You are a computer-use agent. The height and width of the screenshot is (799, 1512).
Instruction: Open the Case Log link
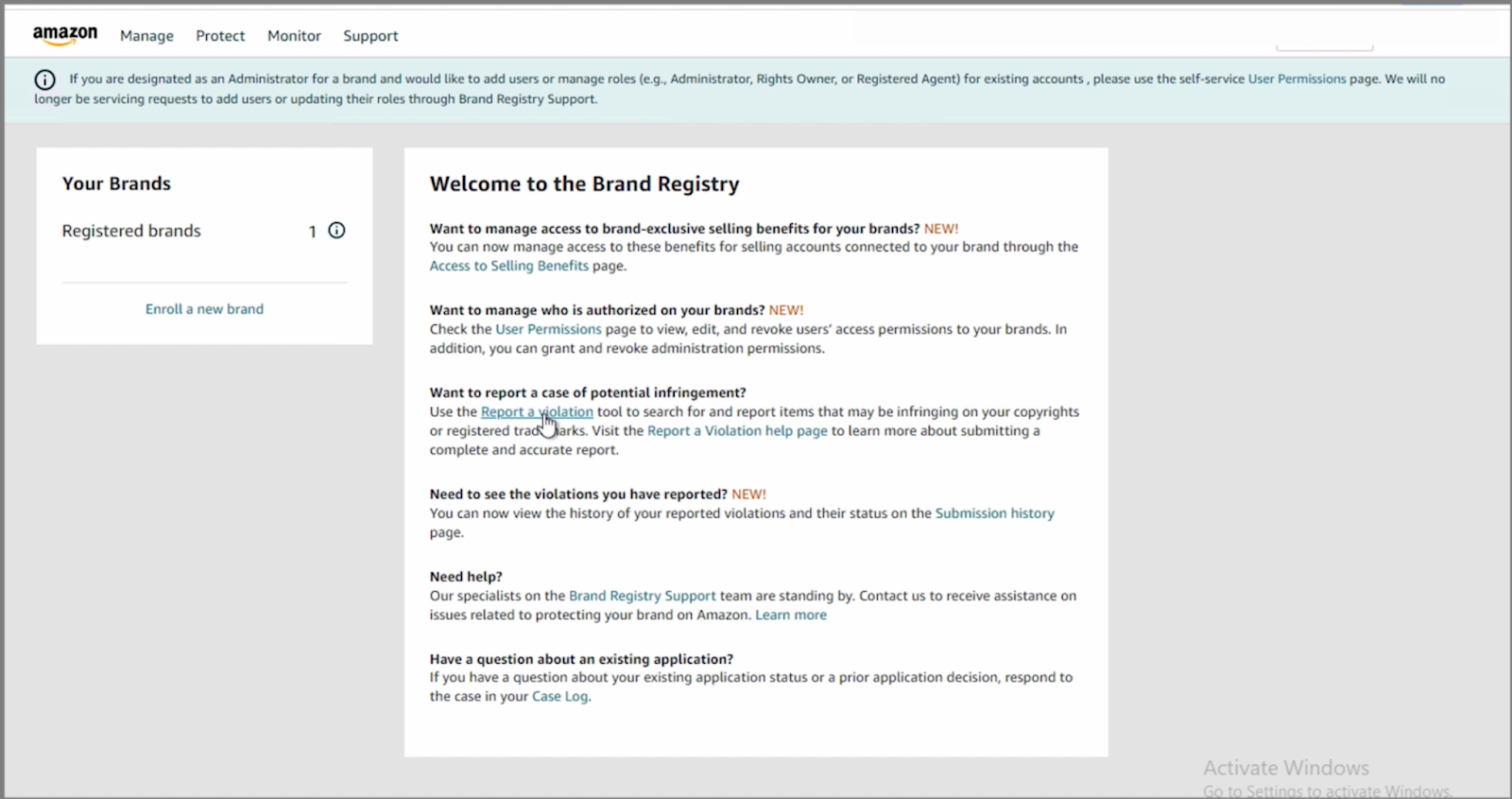559,696
